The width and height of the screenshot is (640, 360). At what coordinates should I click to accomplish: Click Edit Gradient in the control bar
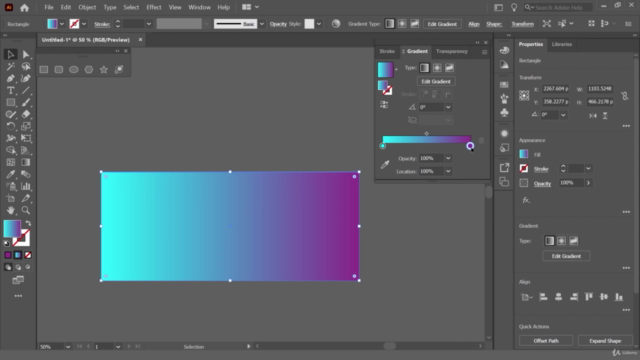tap(442, 24)
